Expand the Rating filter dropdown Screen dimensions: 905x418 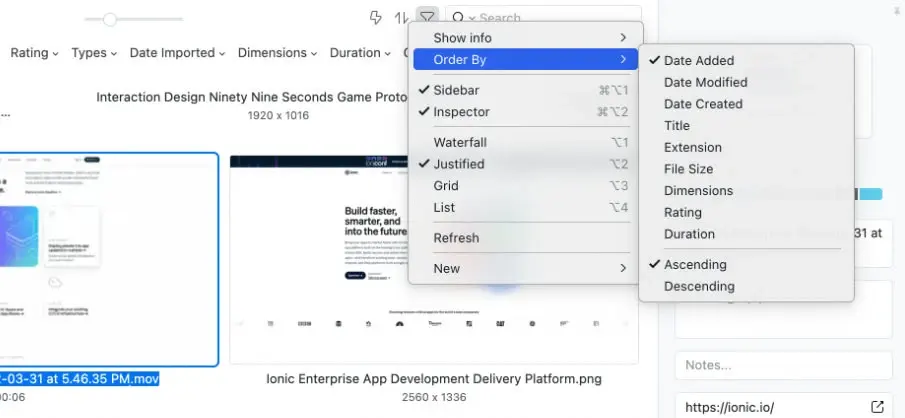pyautogui.click(x=34, y=53)
